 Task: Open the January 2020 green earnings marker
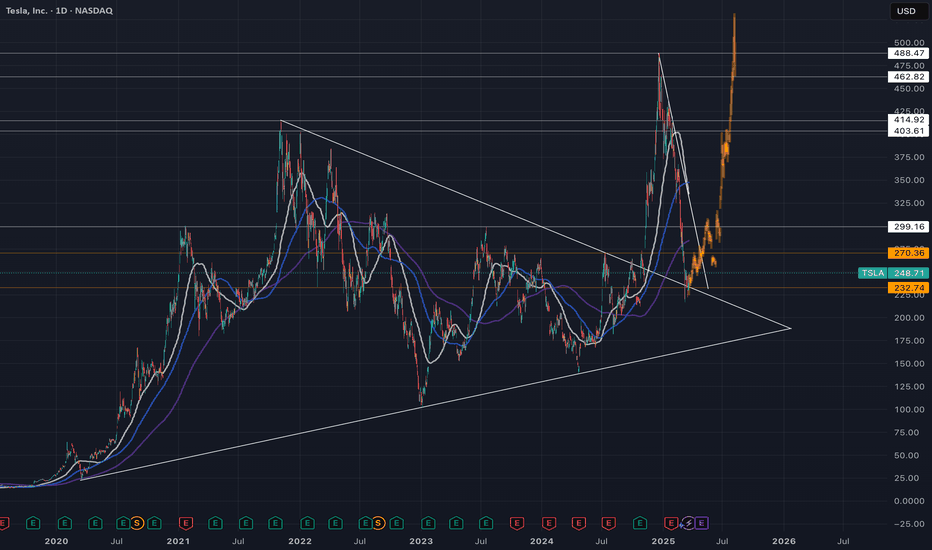pyautogui.click(x=64, y=523)
